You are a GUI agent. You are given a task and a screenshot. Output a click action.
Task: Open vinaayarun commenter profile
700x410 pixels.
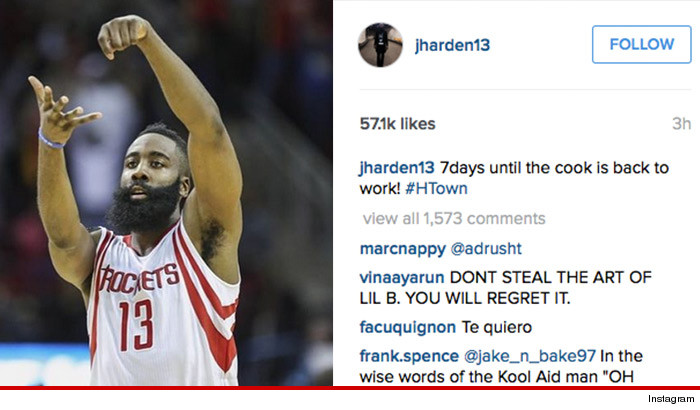point(402,277)
